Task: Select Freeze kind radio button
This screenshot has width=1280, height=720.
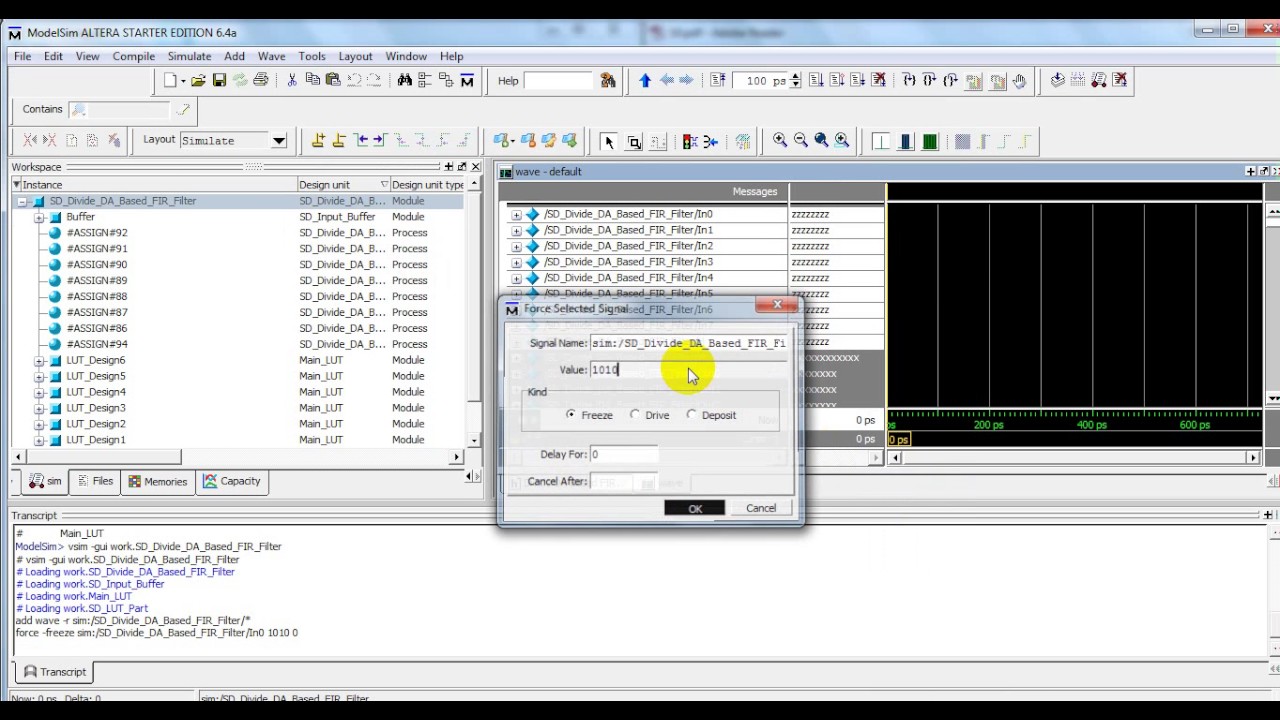Action: tap(571, 415)
